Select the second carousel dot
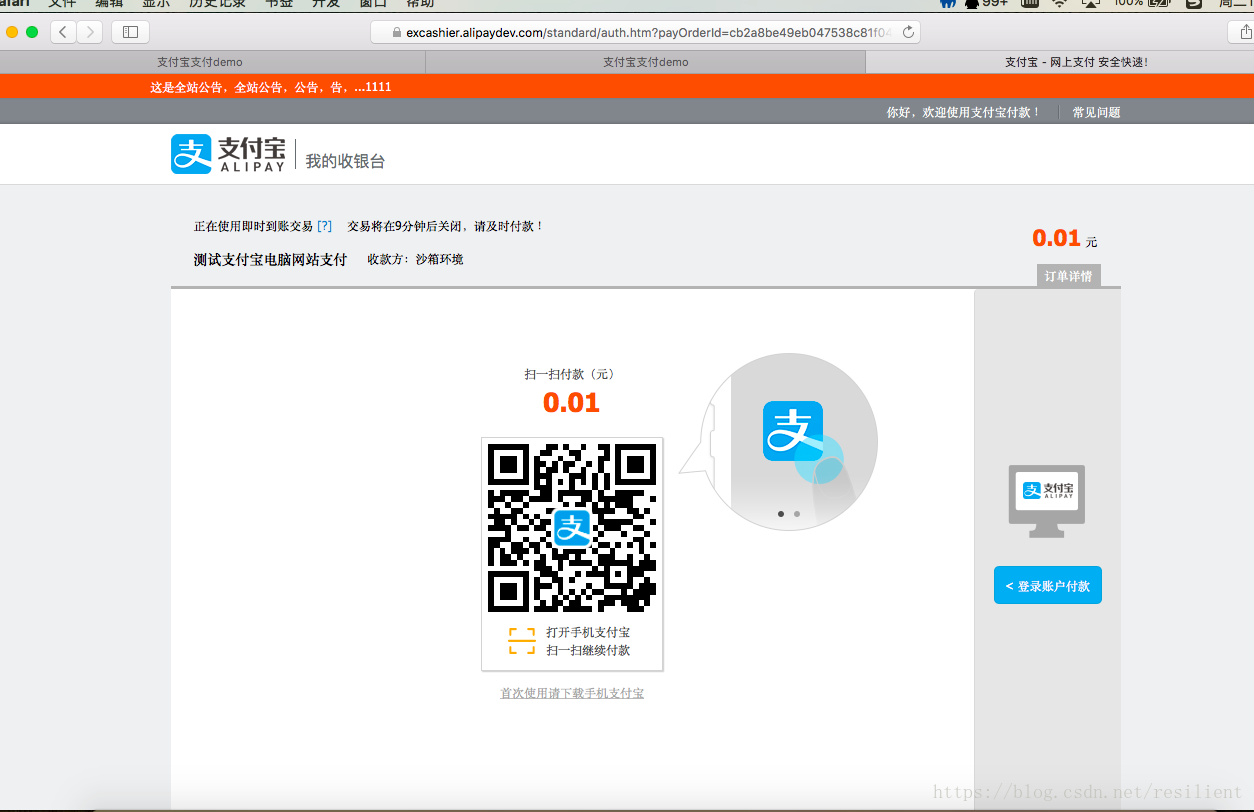1254x812 pixels. click(x=797, y=514)
